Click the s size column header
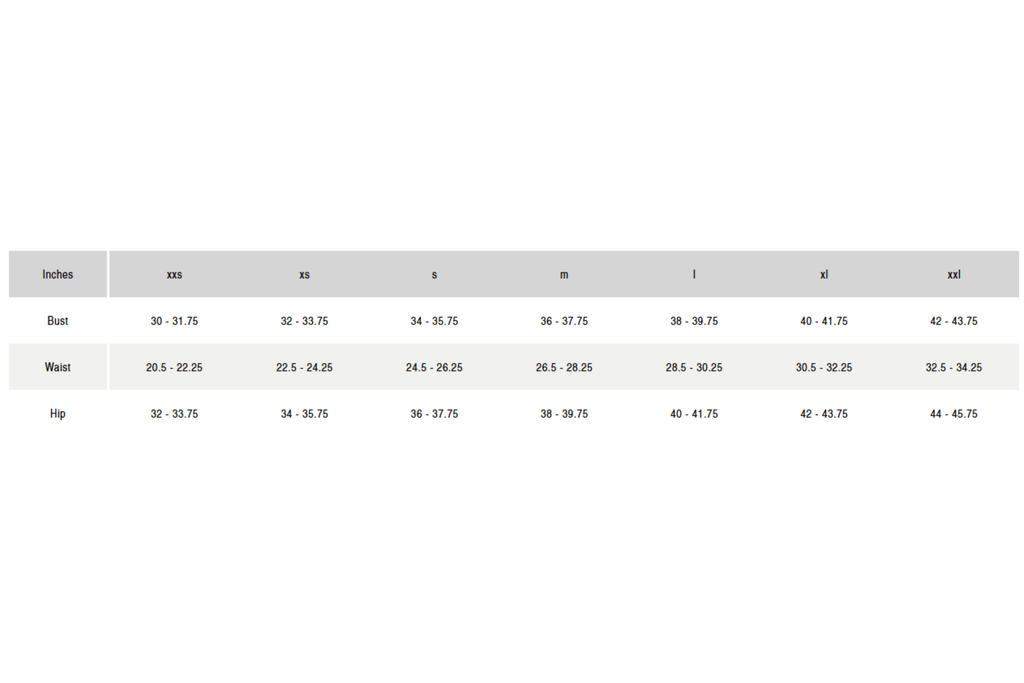 (x=434, y=275)
